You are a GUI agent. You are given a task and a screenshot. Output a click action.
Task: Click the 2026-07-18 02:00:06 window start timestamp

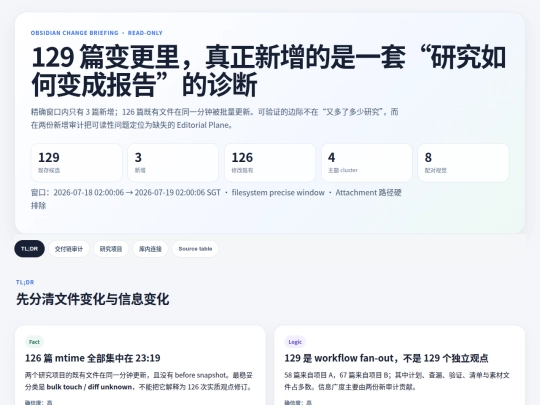tap(89, 193)
